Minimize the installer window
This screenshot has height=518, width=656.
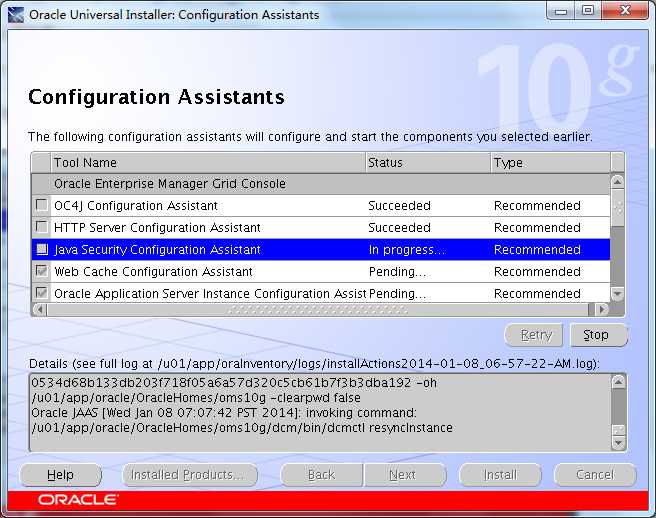click(x=561, y=10)
